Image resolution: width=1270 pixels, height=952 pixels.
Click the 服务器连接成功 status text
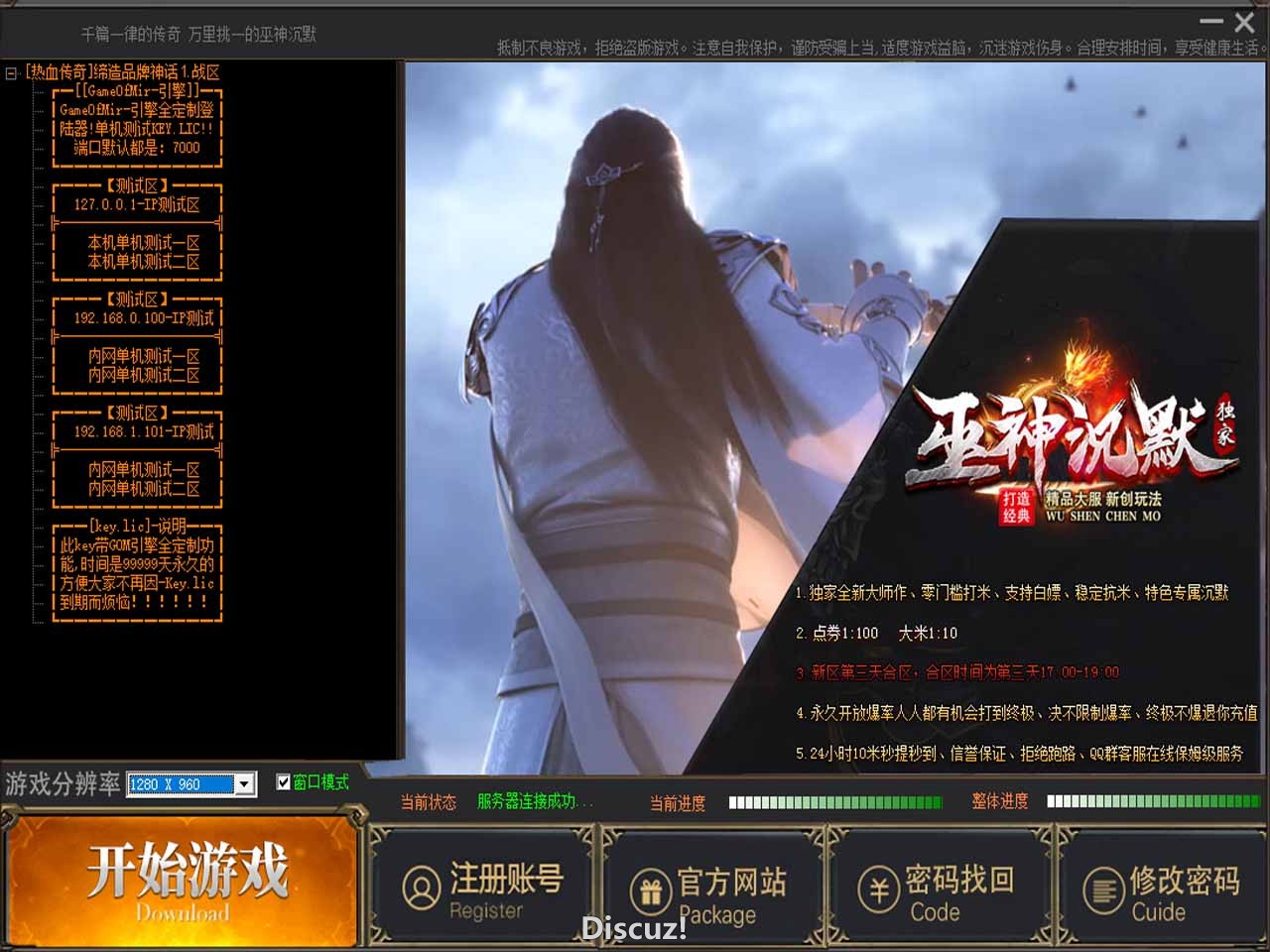(535, 801)
